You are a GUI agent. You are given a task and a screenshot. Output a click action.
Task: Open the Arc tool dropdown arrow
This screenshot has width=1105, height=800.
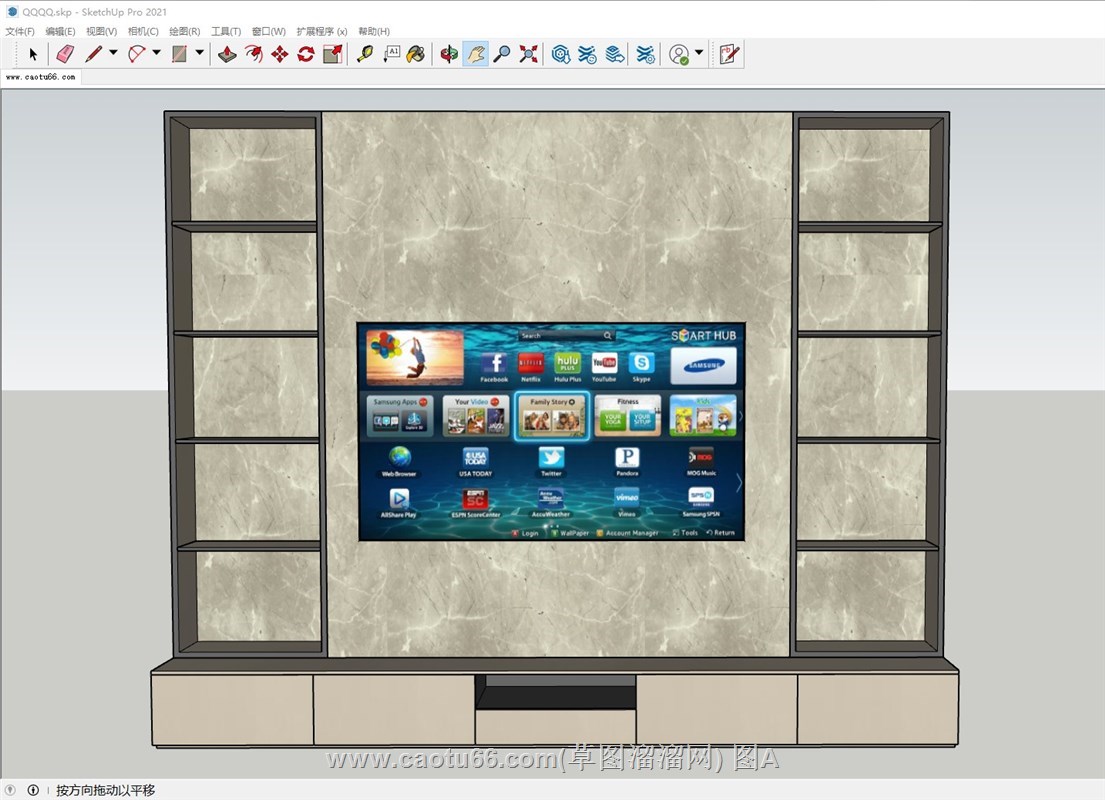pyautogui.click(x=156, y=54)
